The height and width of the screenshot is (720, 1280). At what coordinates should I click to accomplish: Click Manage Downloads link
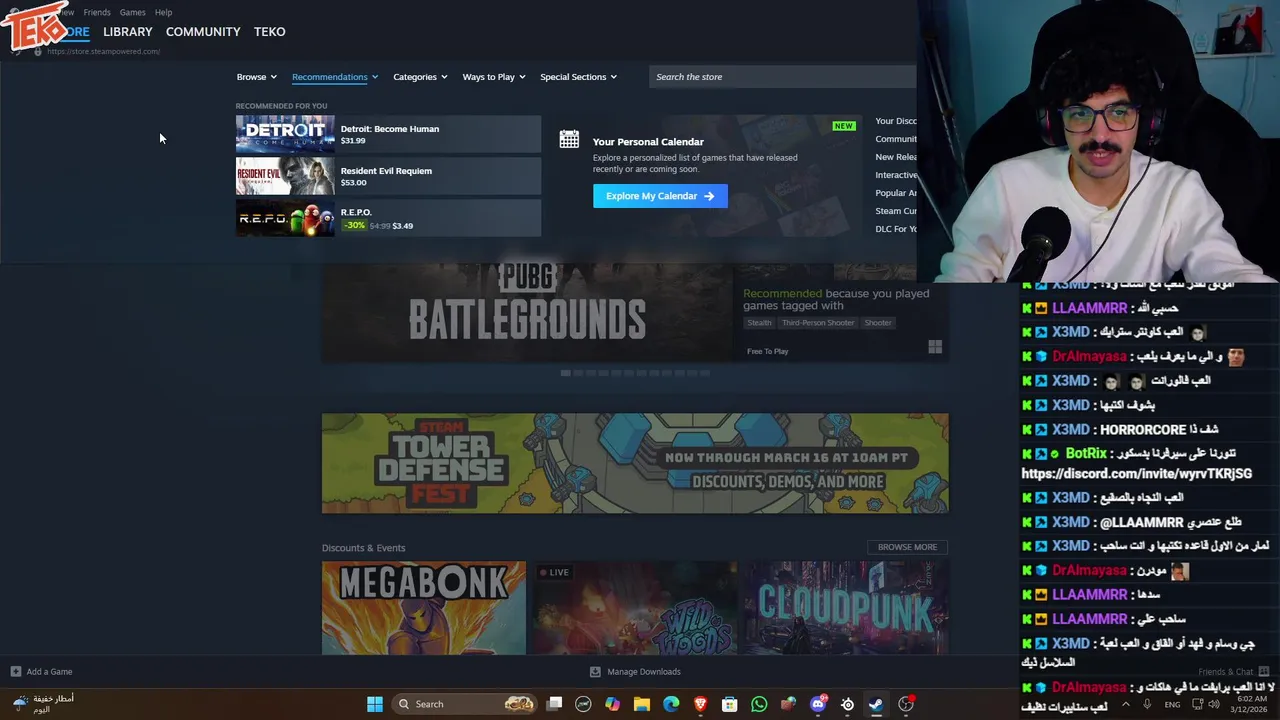tap(643, 672)
